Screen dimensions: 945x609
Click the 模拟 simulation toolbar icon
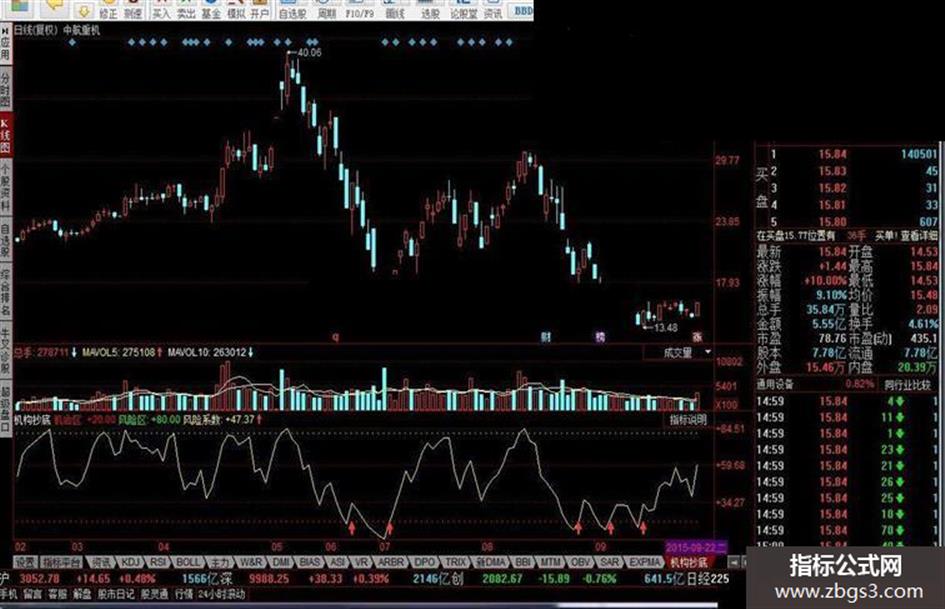[235, 10]
